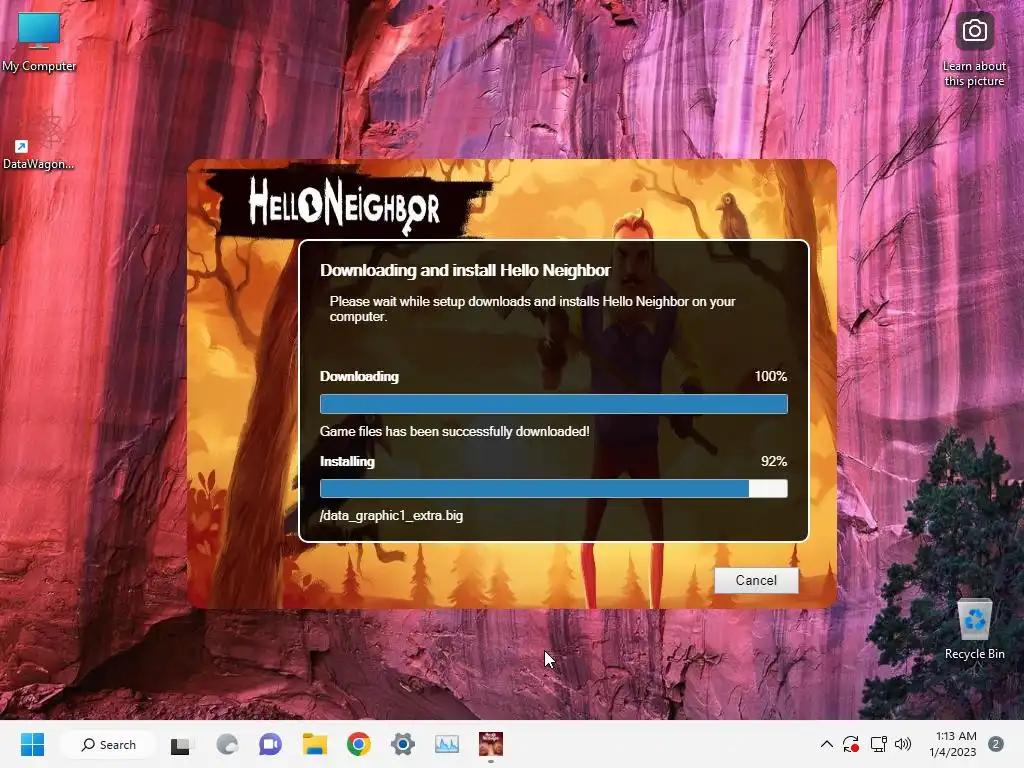This screenshot has width=1024, height=768.
Task: Open the clock showing 1:13 AM
Action: pyautogui.click(x=953, y=744)
